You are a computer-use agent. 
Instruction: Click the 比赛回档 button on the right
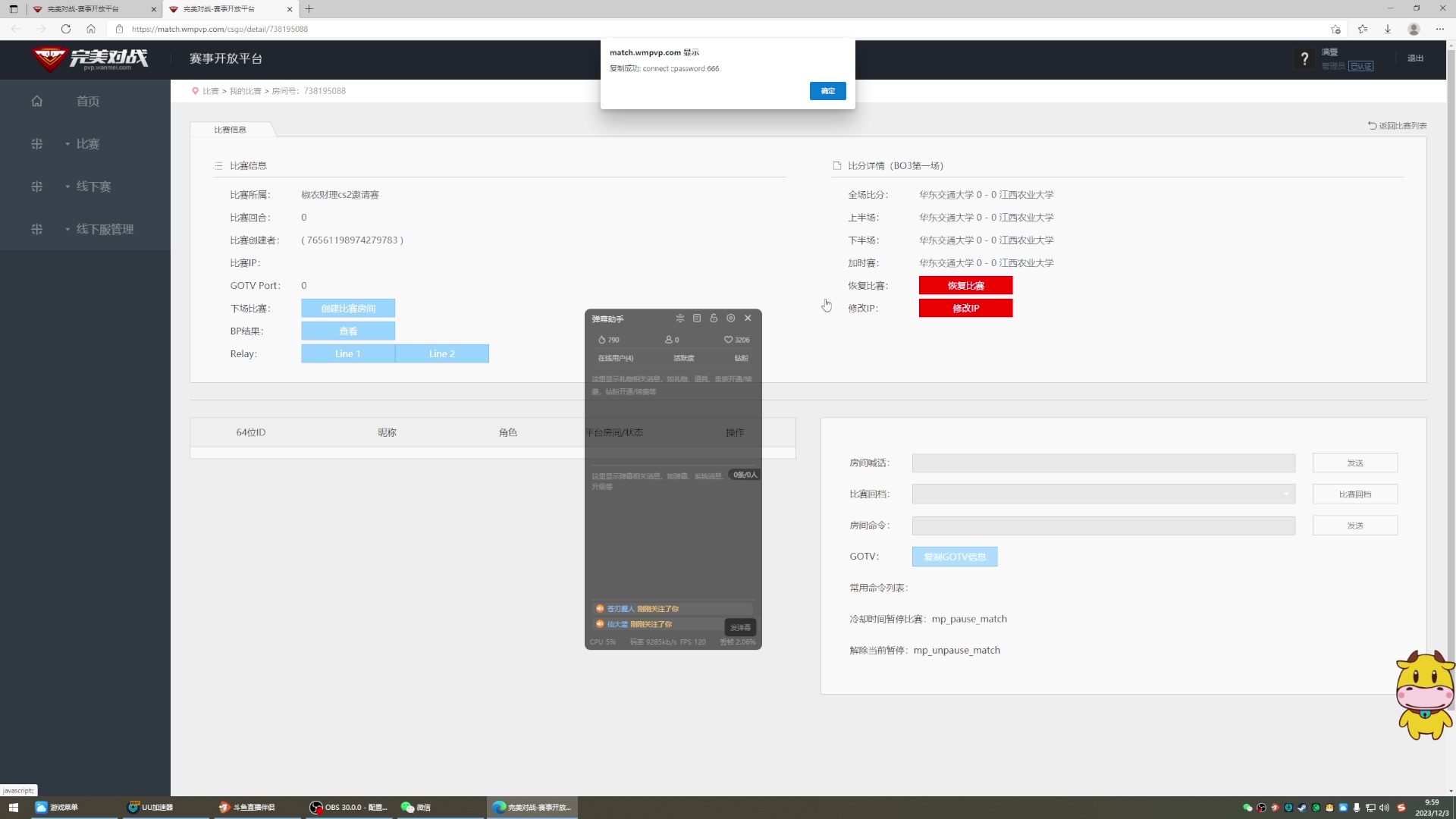click(x=1355, y=494)
